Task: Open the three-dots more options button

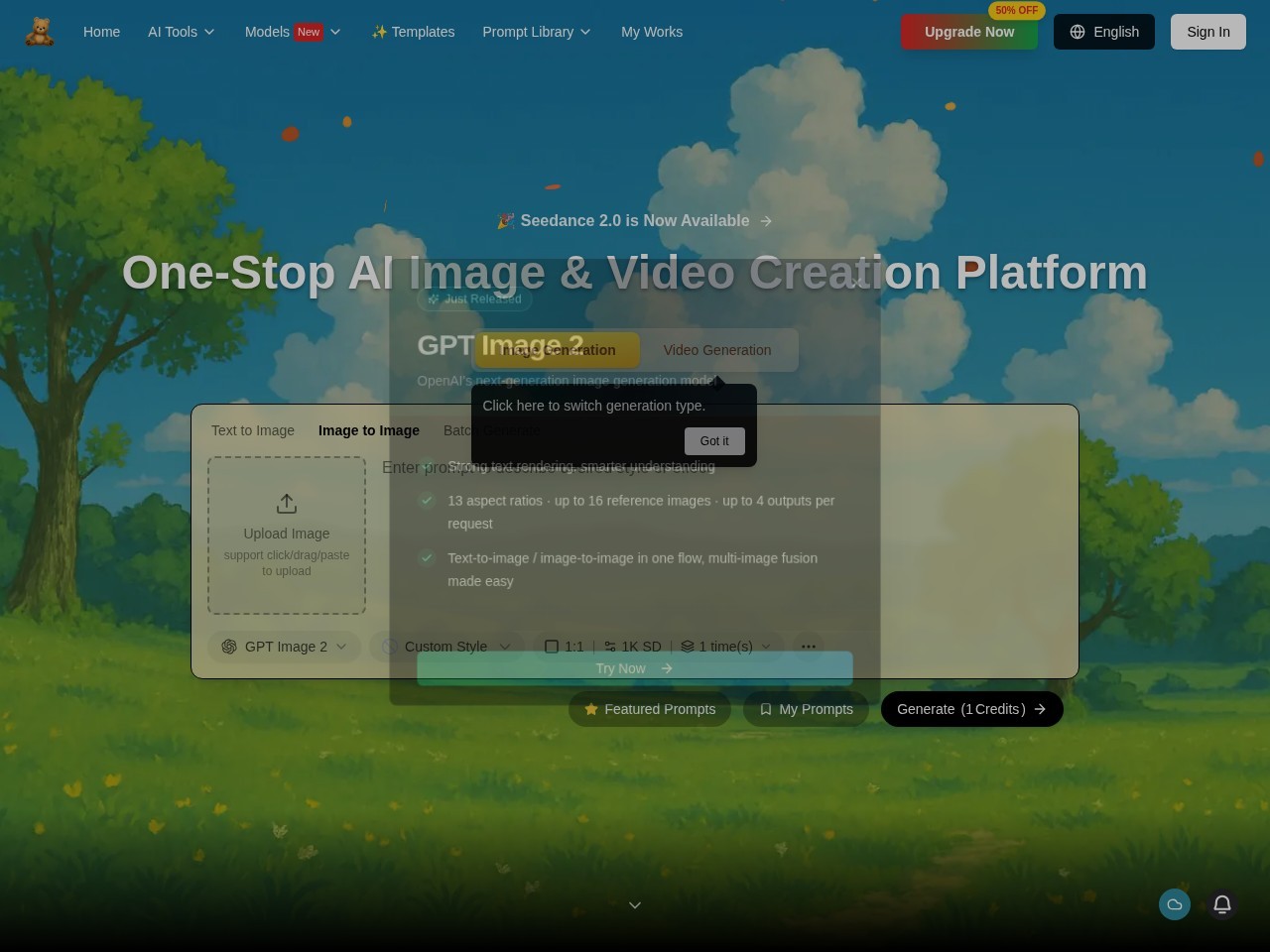Action: coord(809,647)
